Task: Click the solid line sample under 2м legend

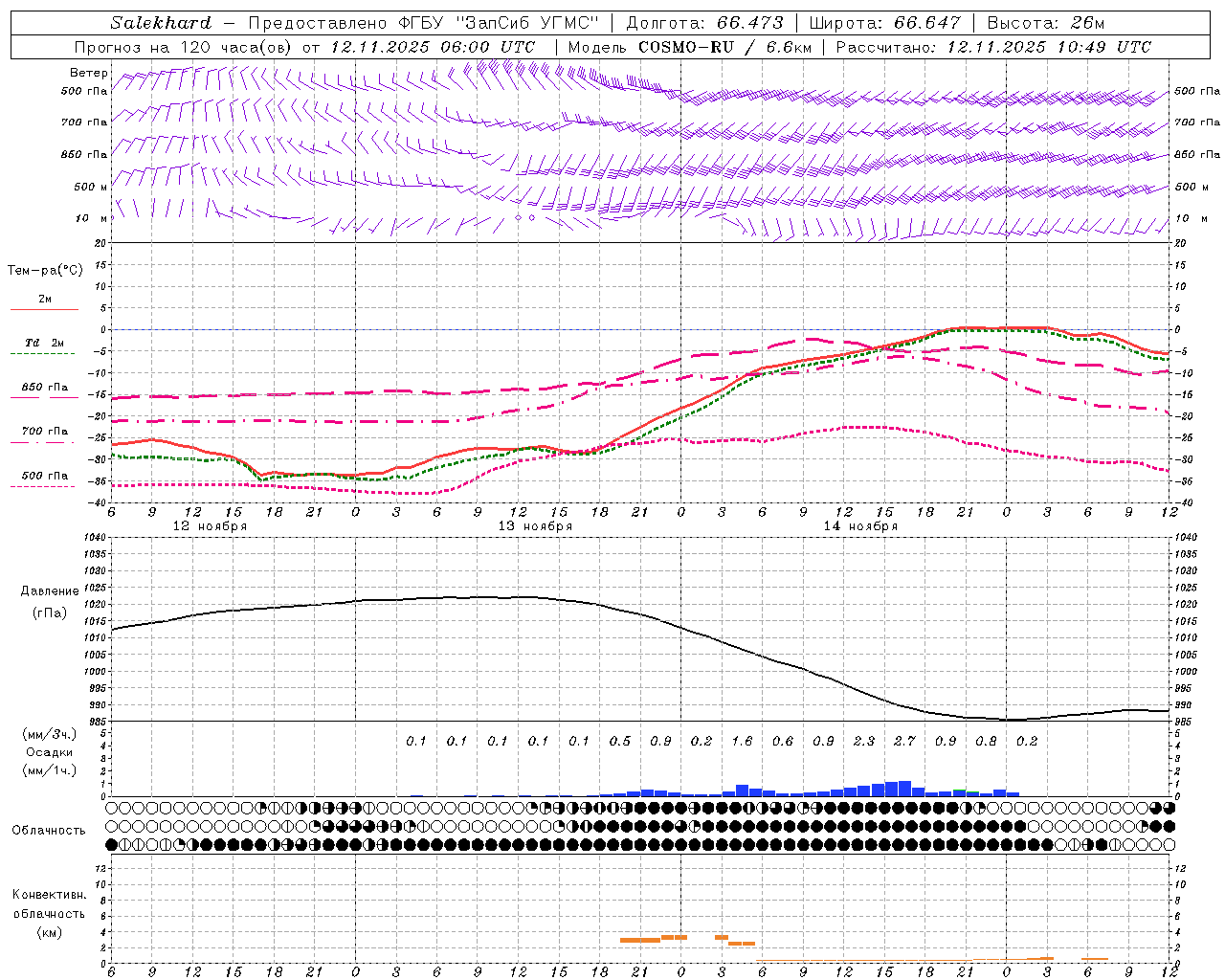Action: click(44, 309)
